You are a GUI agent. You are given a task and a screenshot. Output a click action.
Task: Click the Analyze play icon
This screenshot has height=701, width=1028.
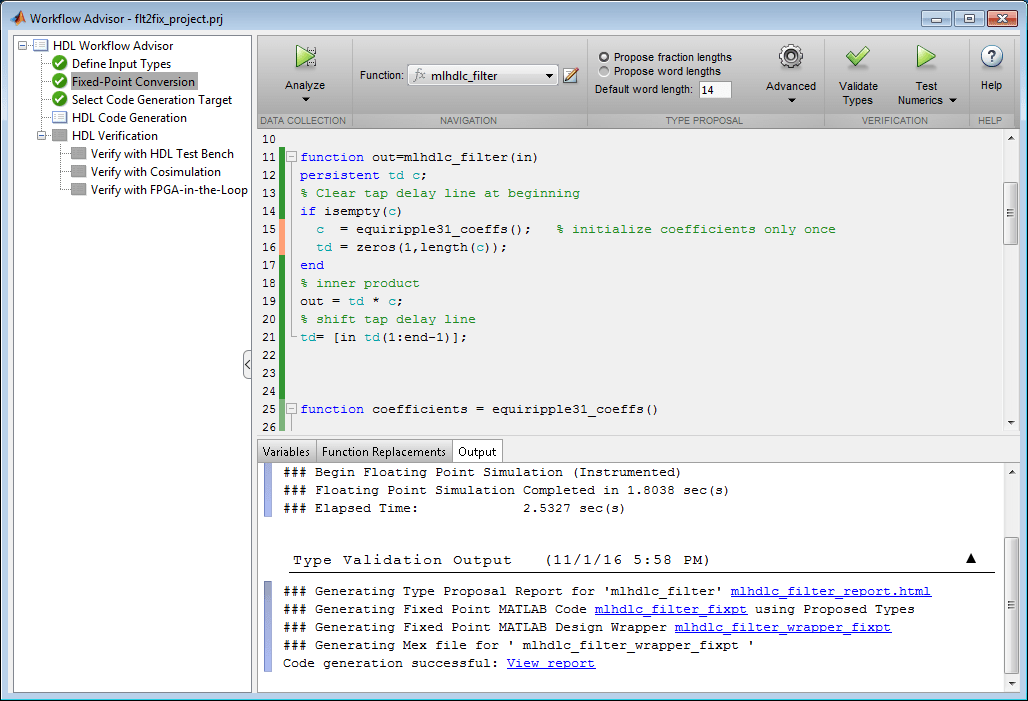point(305,57)
